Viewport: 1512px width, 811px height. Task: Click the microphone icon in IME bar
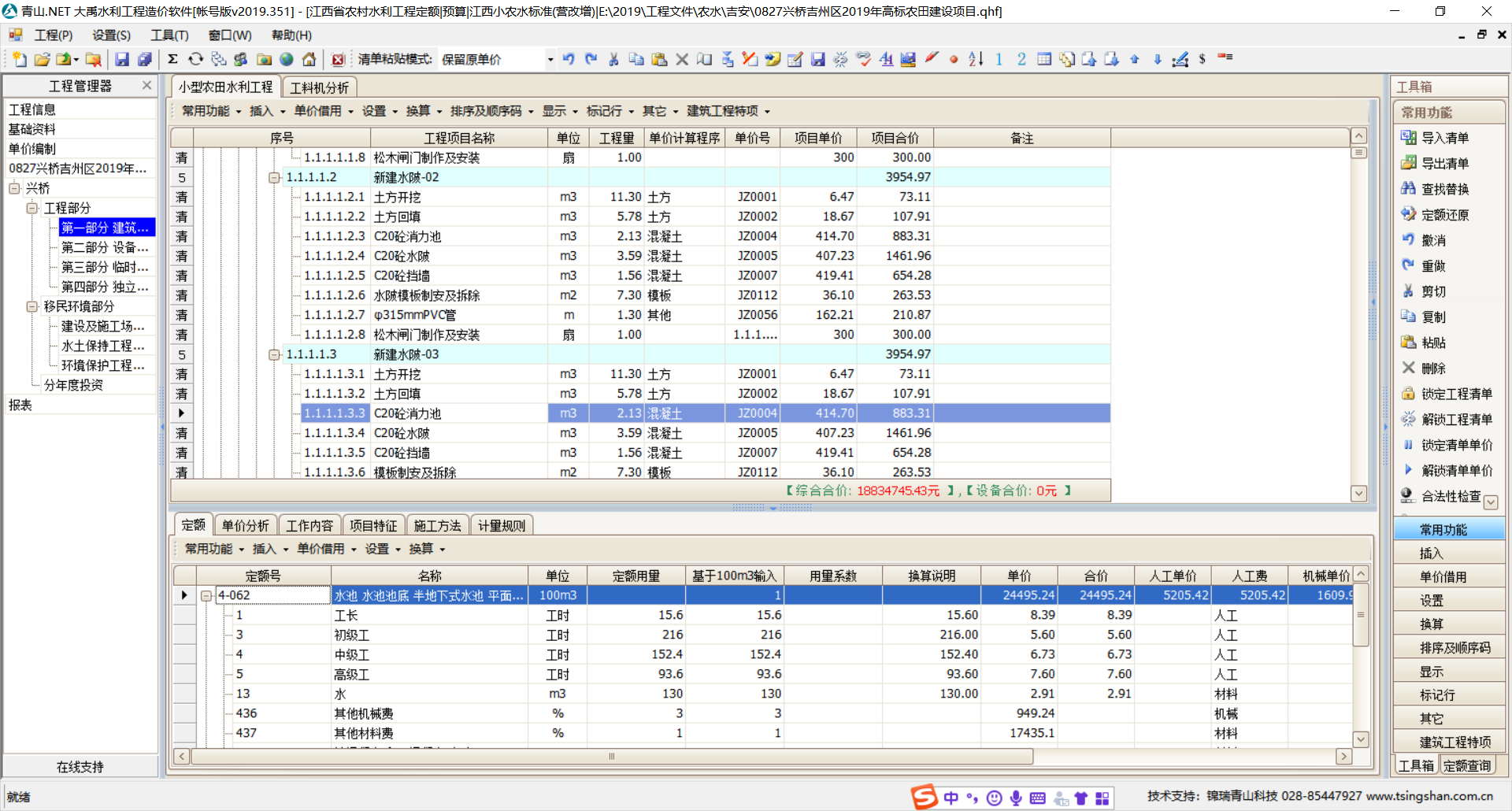tap(1016, 798)
